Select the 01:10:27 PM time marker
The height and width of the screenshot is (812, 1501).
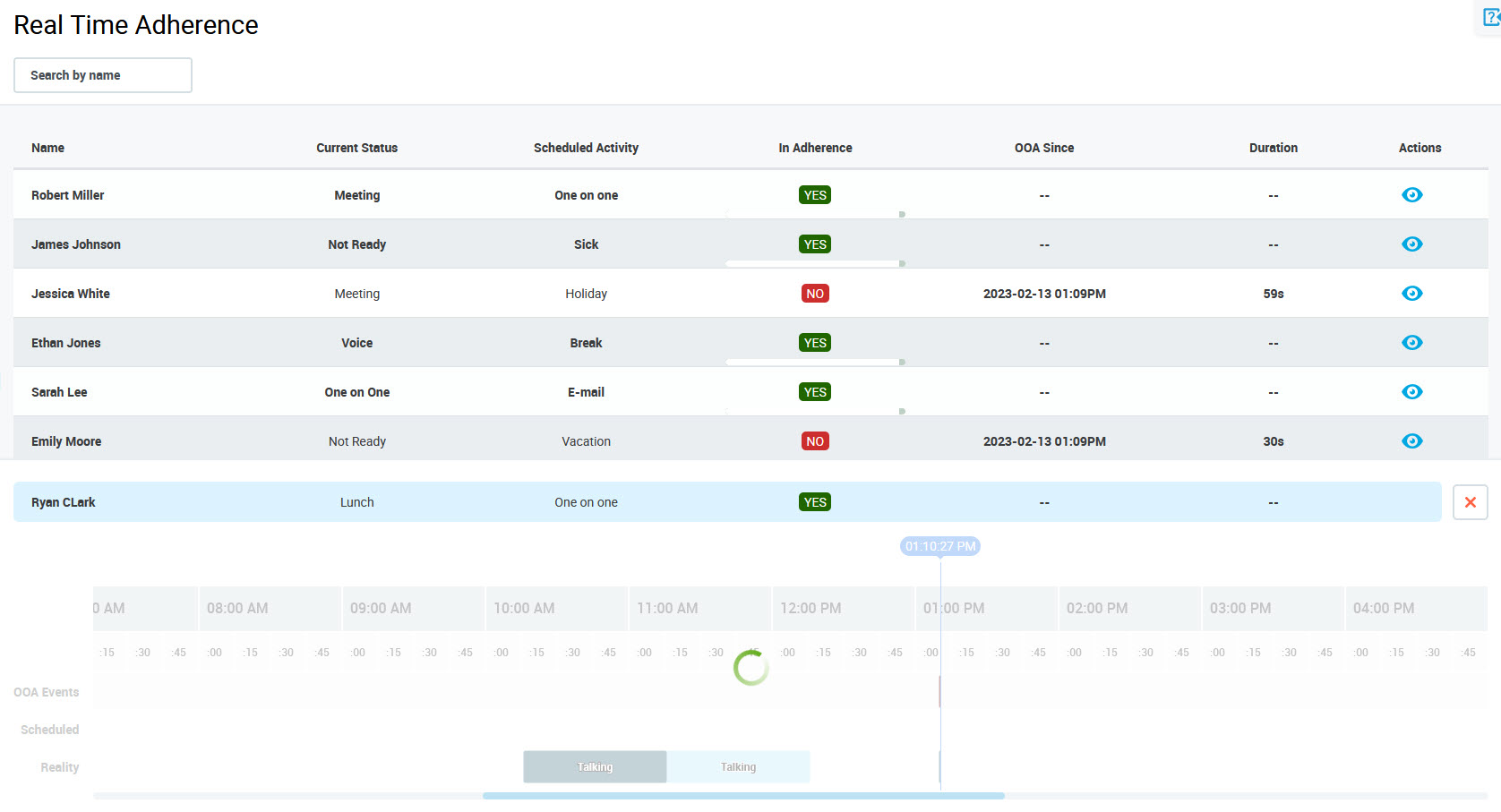click(x=939, y=546)
